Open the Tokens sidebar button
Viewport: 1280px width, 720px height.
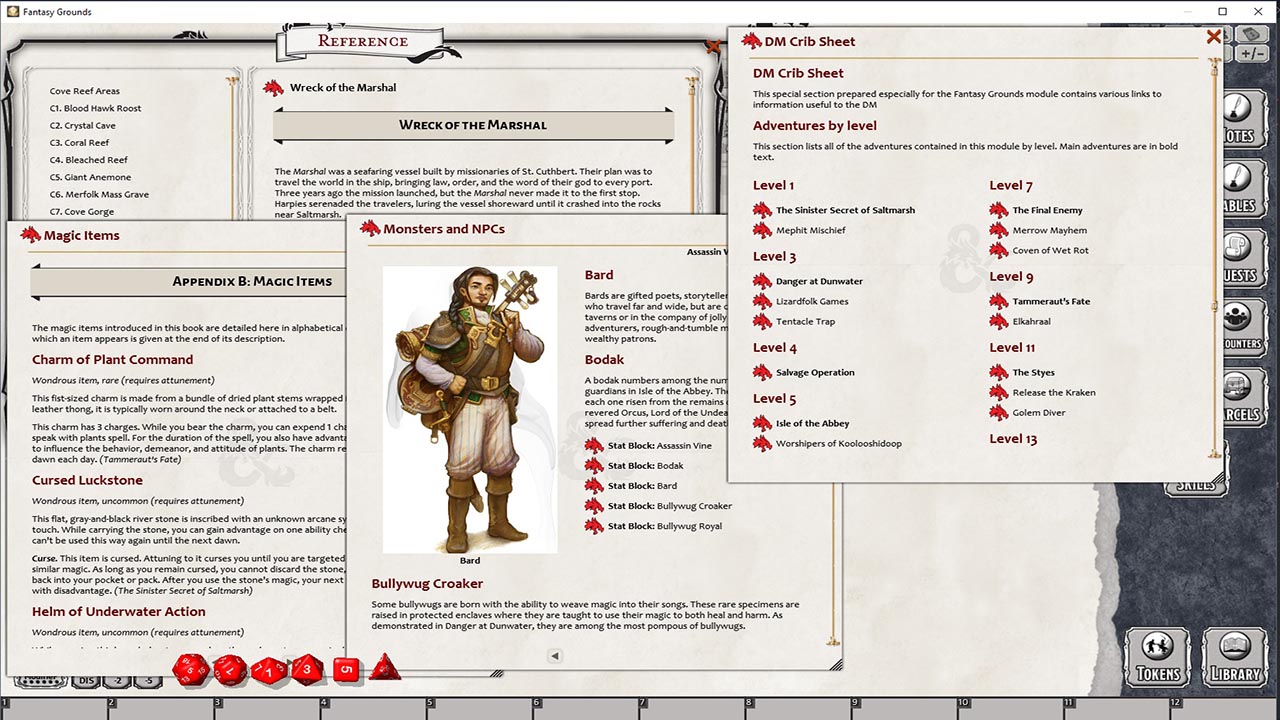[1158, 658]
